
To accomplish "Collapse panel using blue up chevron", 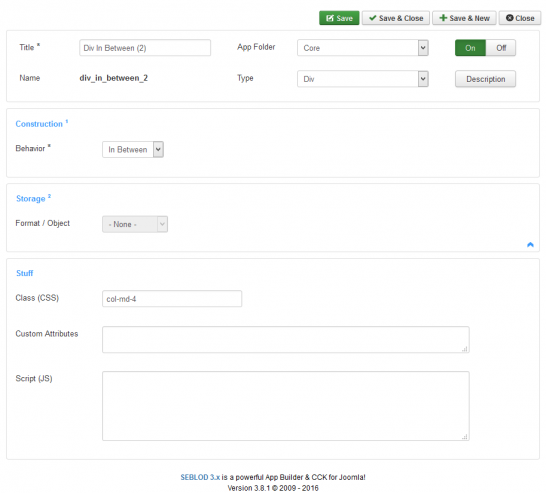I will pyautogui.click(x=530, y=244).
